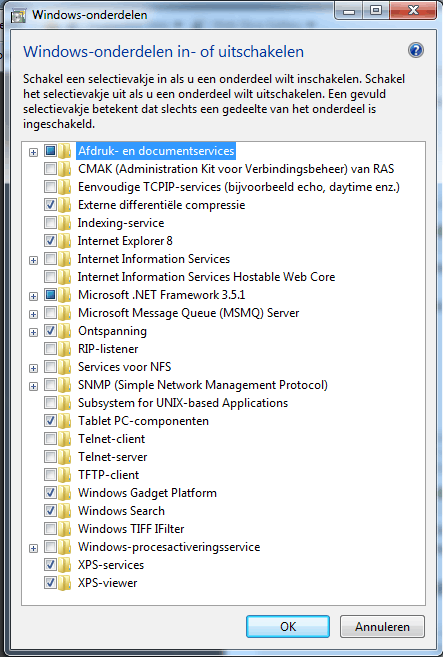
Task: Uncheck the Internet Explorer 8 checkbox
Action: 50,241
